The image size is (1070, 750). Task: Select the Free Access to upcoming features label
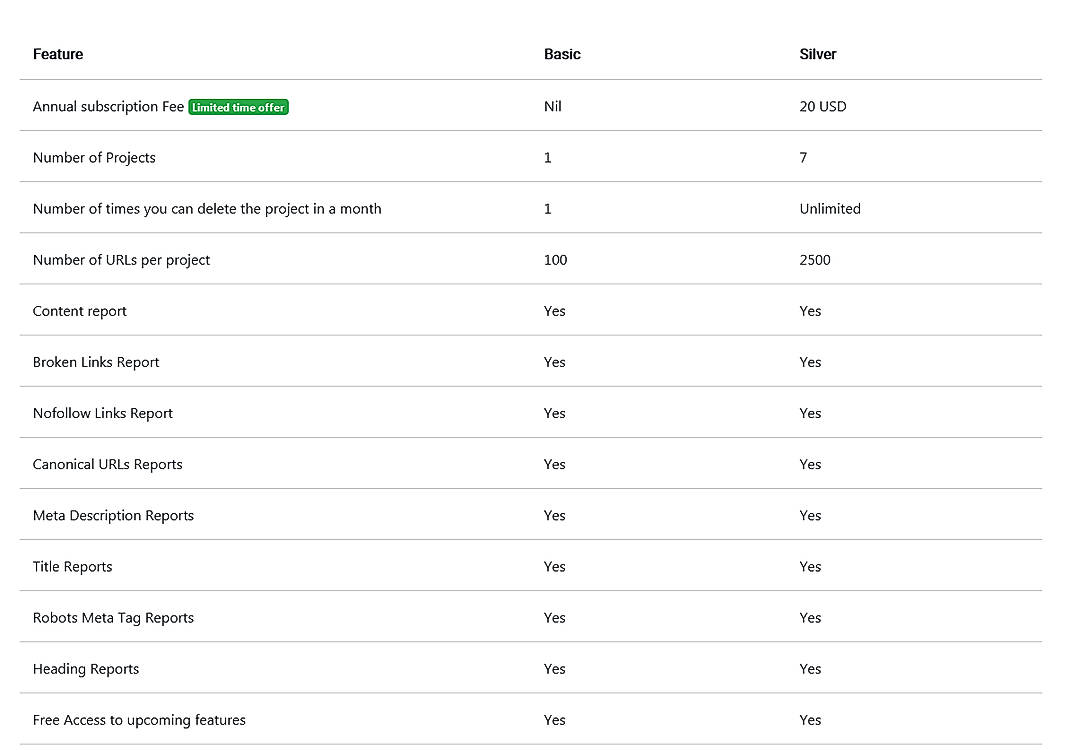click(139, 721)
